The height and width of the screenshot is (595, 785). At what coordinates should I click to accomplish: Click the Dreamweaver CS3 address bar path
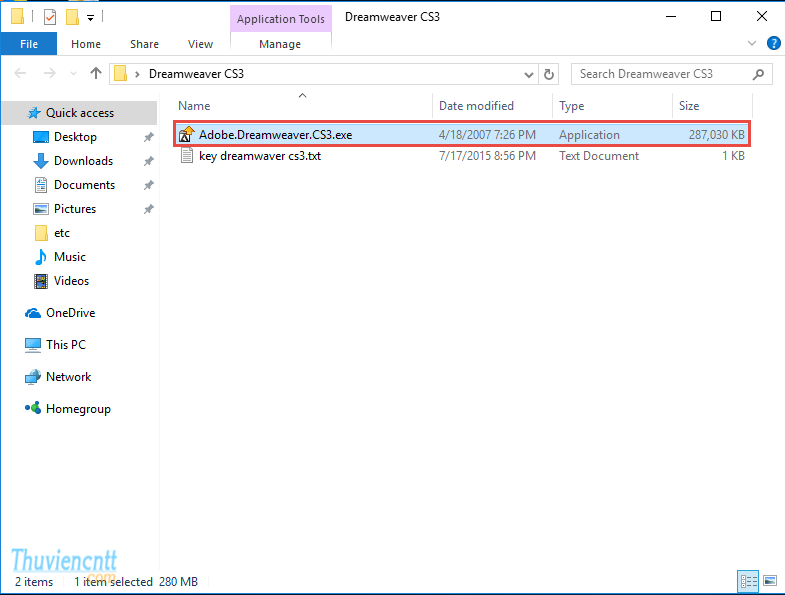click(x=196, y=74)
